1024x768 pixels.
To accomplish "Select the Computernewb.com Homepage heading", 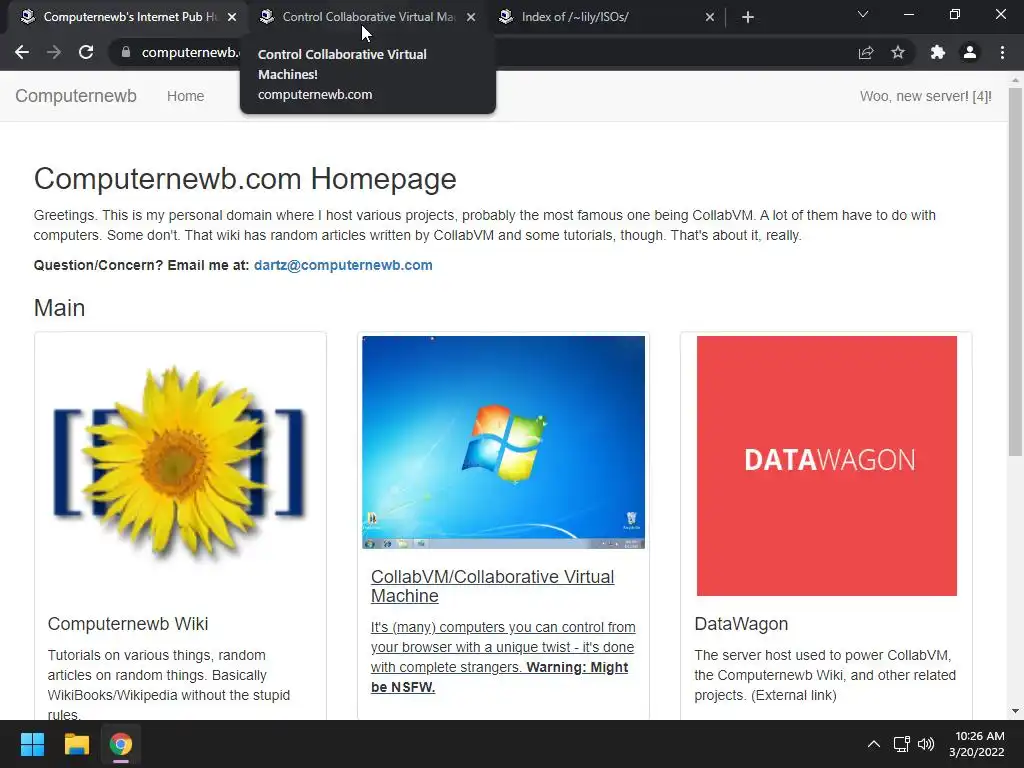I will (x=245, y=178).
